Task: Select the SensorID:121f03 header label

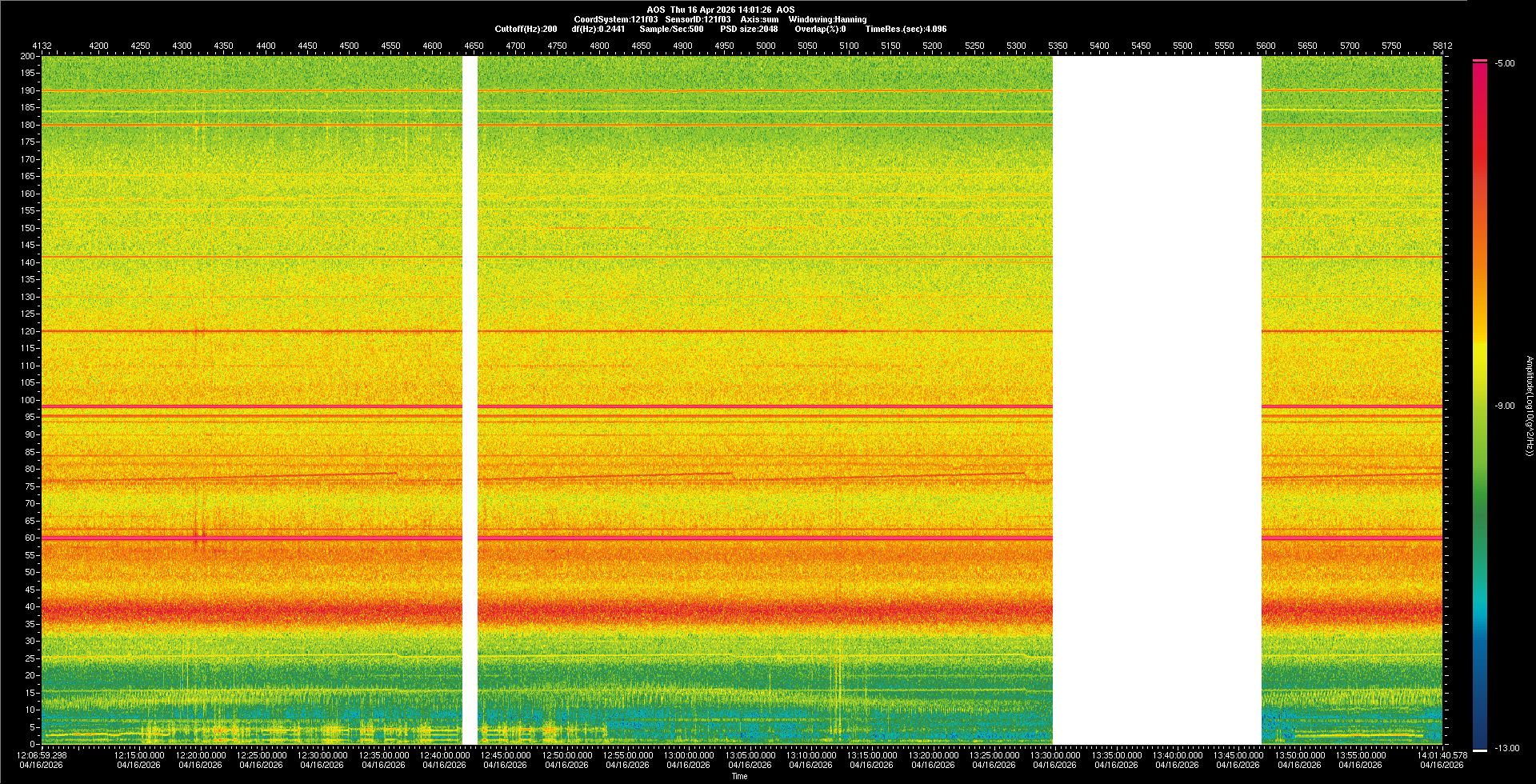Action: click(x=698, y=19)
